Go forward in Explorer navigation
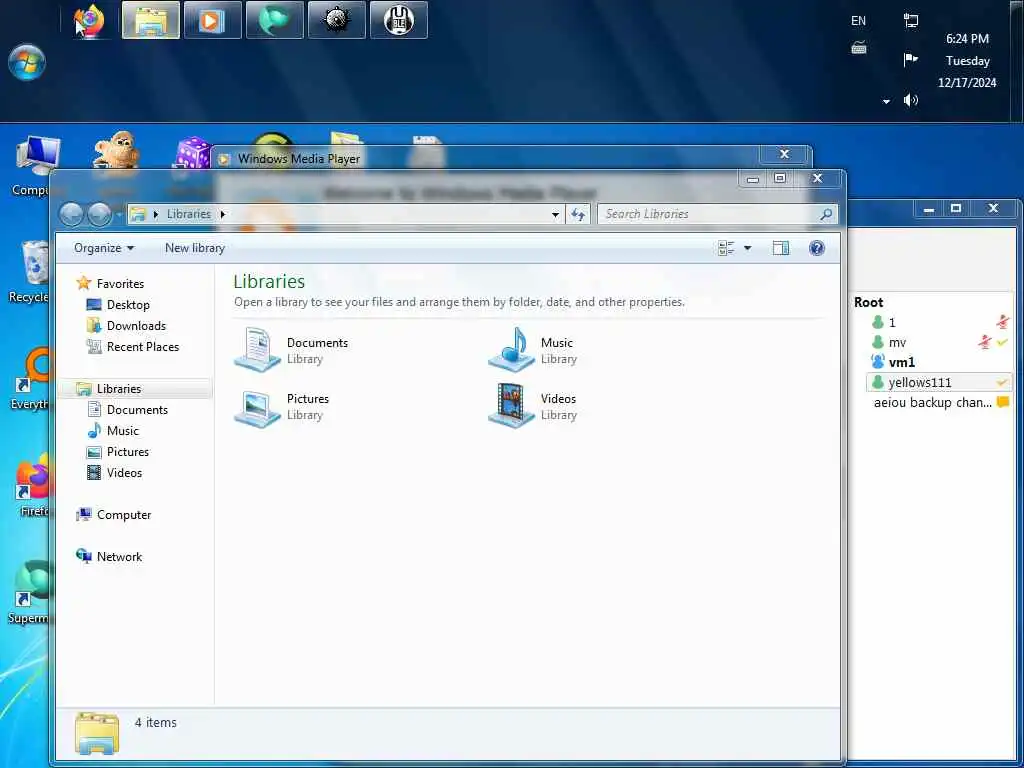 pyautogui.click(x=99, y=214)
